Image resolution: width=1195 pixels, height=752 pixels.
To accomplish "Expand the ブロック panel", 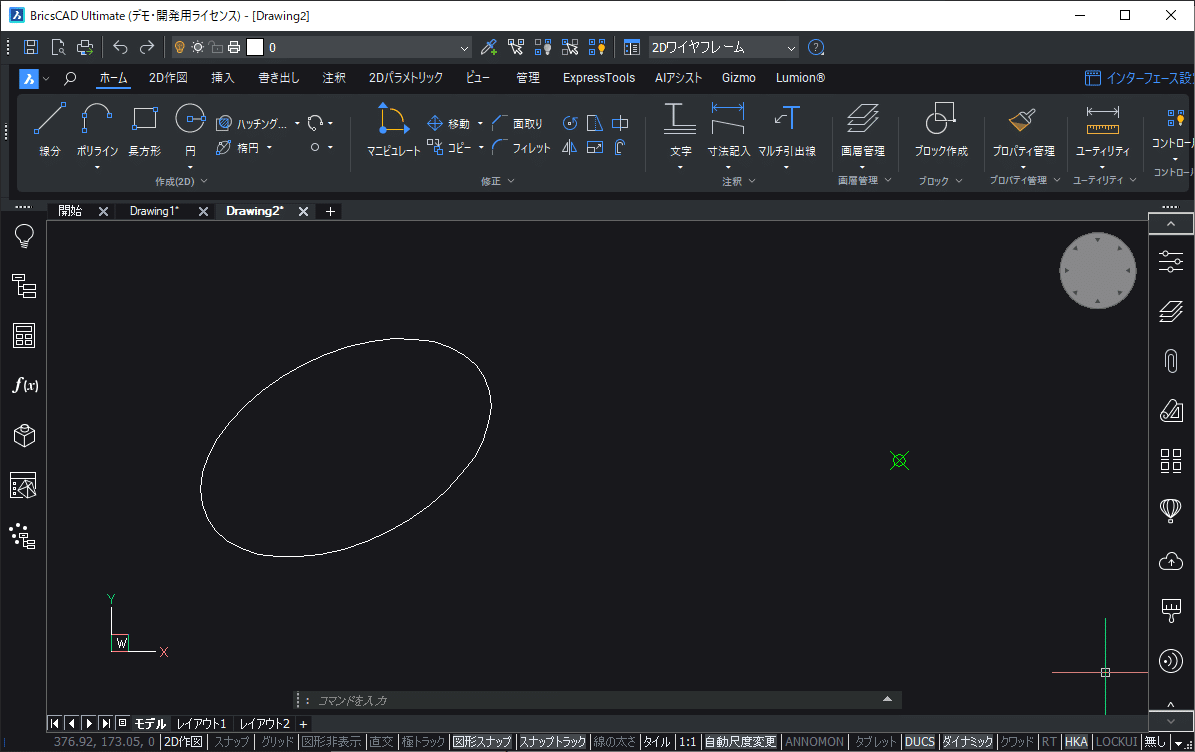I will pyautogui.click(x=940, y=181).
